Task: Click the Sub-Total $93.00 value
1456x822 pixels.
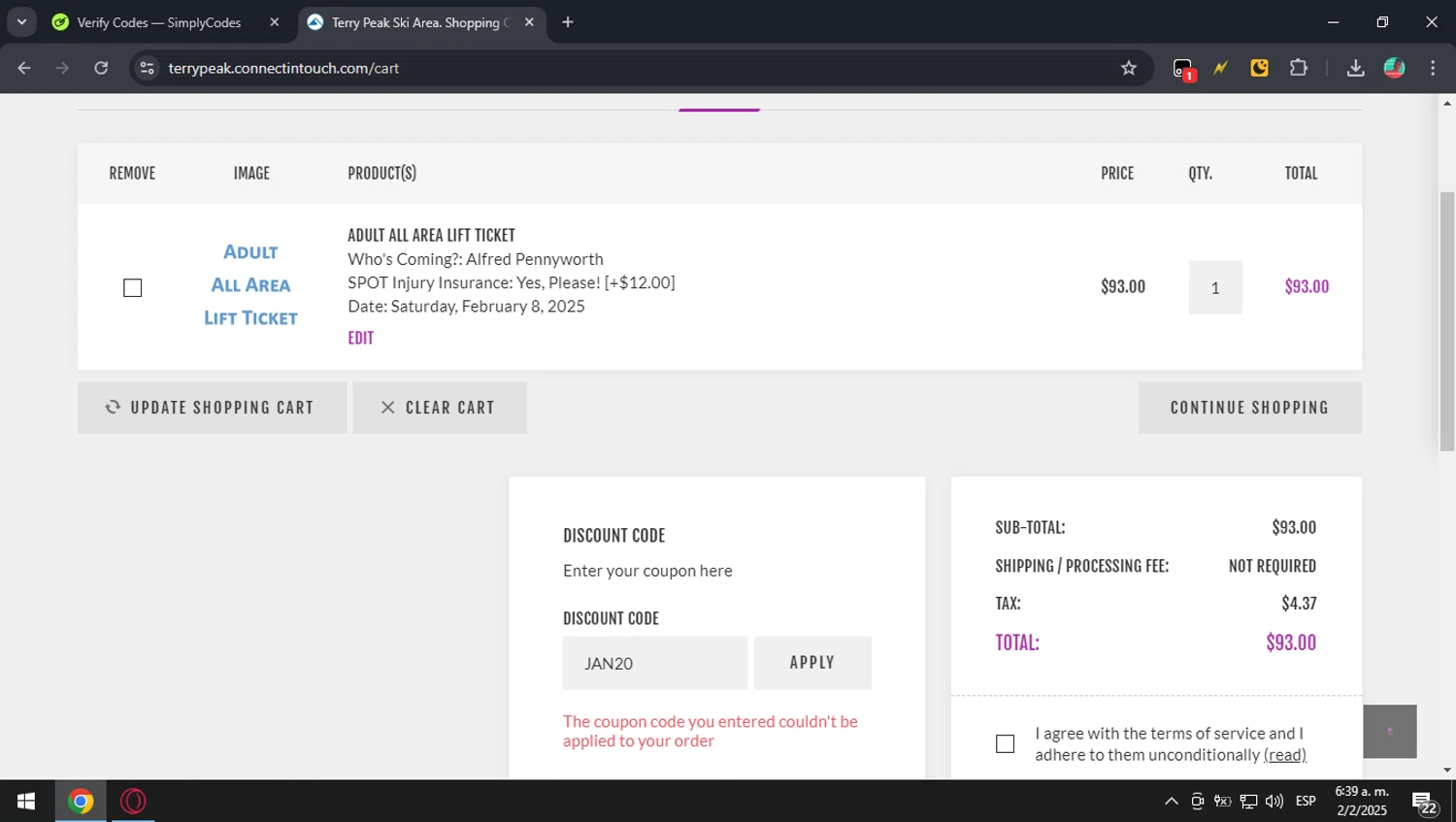Action: (1294, 527)
